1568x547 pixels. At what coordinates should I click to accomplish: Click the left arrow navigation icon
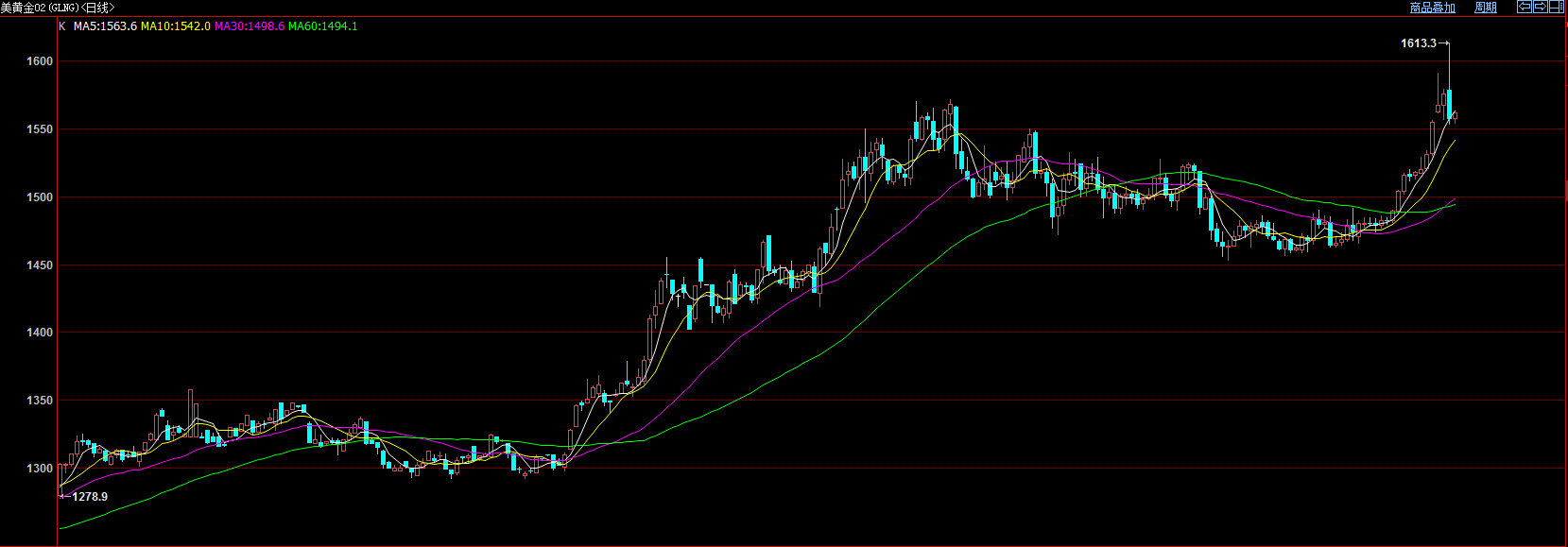click(x=1525, y=7)
